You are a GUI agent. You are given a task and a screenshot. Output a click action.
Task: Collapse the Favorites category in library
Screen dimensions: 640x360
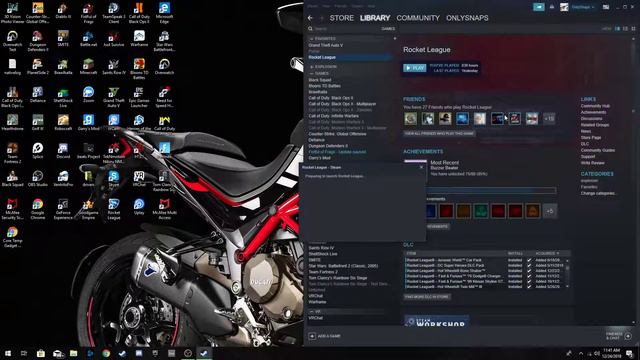311,39
